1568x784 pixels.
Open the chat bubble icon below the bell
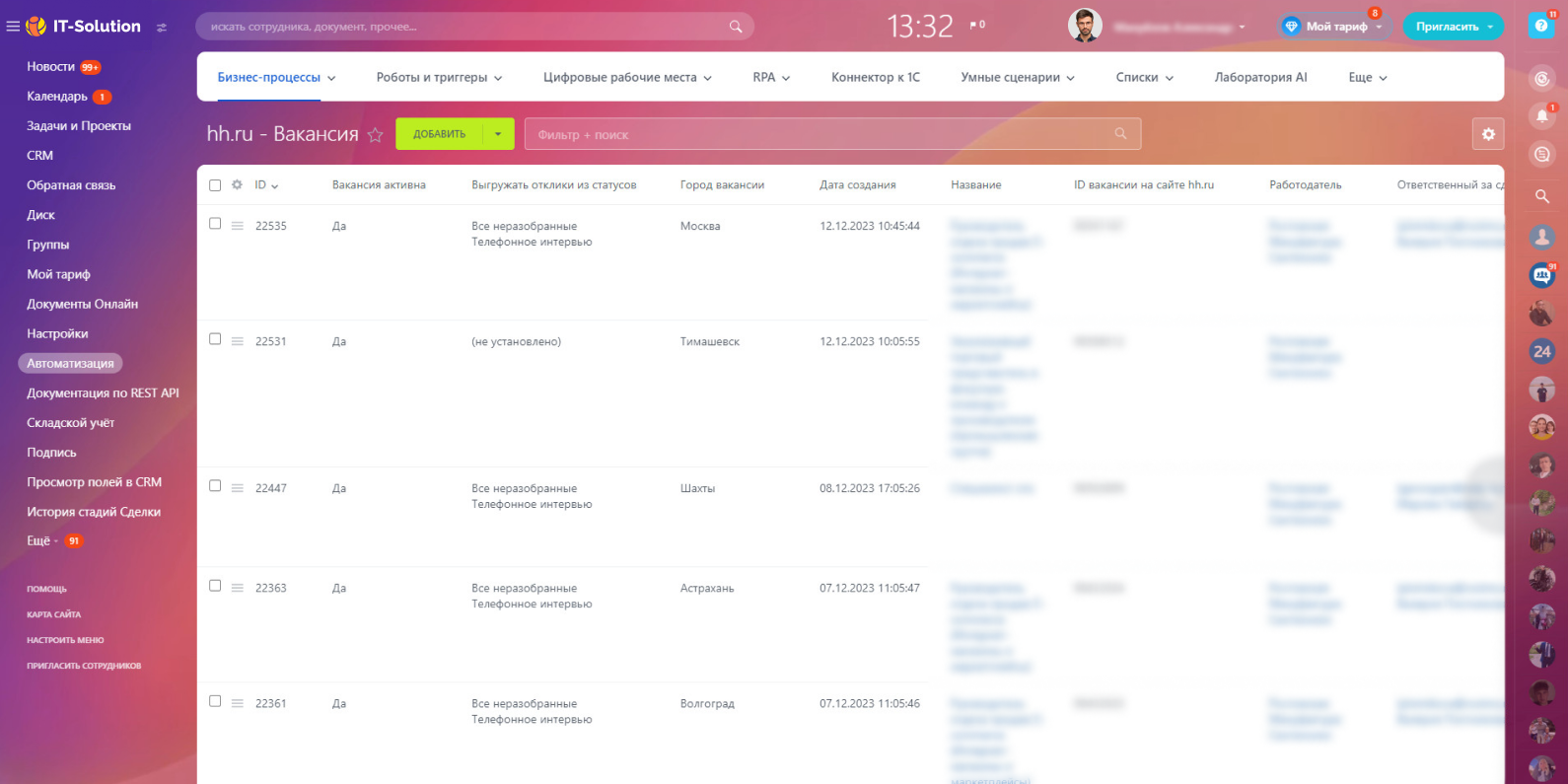point(1542,154)
